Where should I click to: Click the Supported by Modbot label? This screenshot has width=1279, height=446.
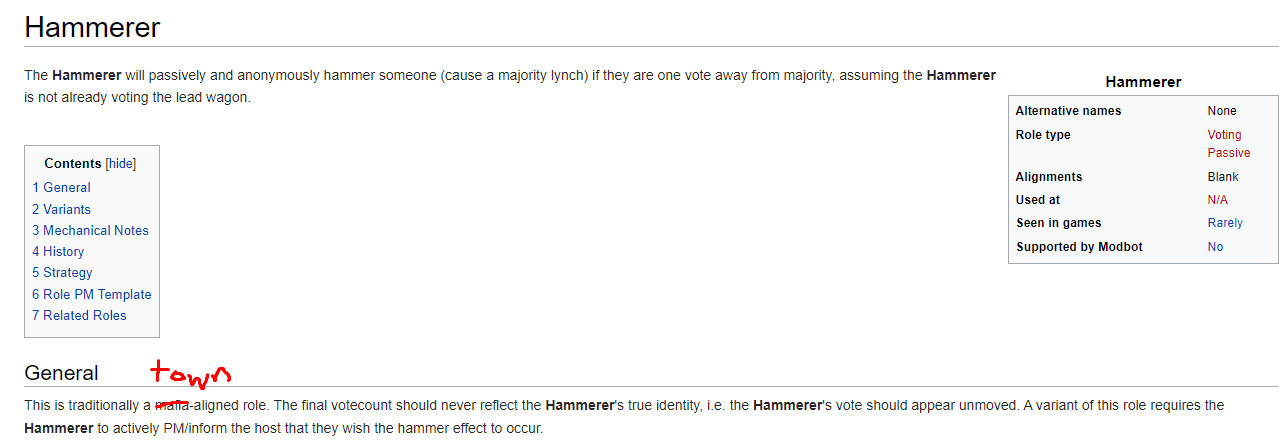(1079, 247)
